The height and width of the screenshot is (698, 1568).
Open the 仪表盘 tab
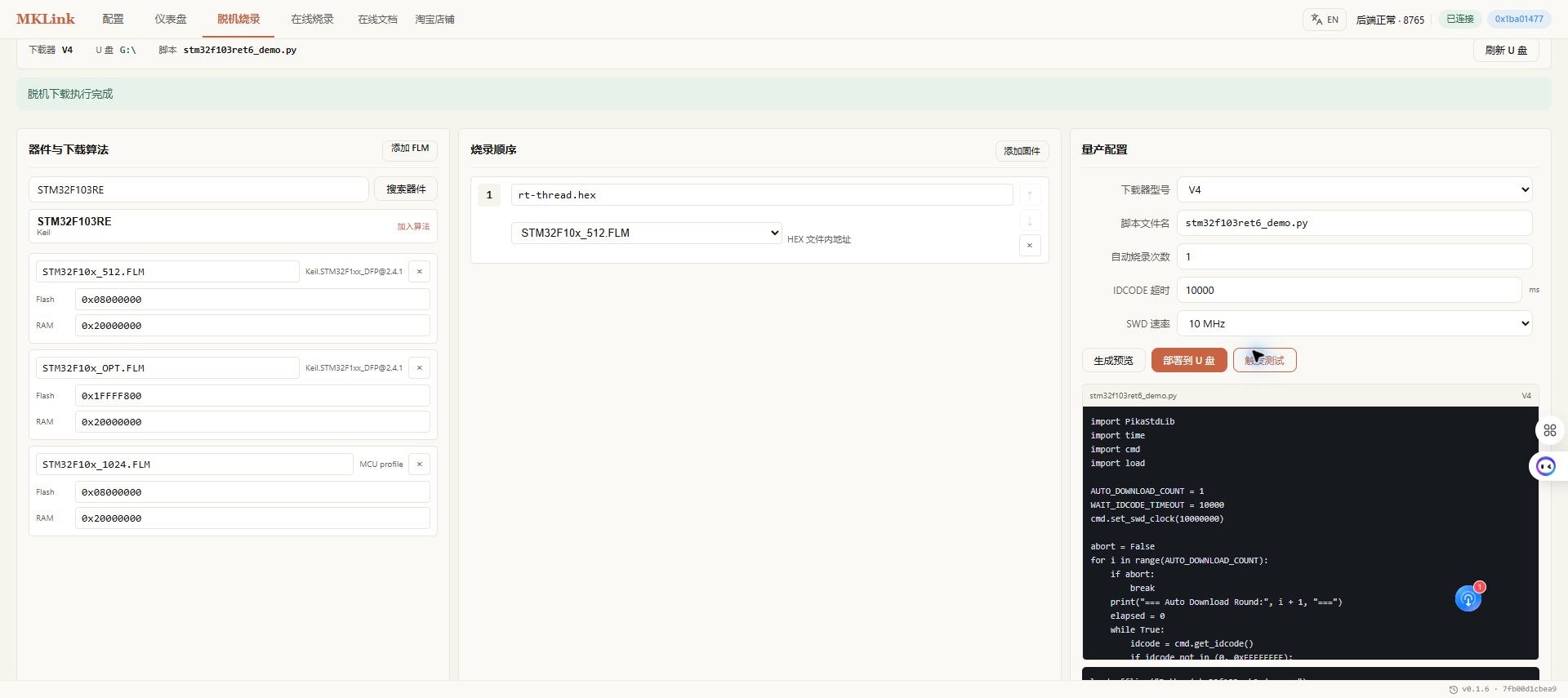pyautogui.click(x=171, y=19)
